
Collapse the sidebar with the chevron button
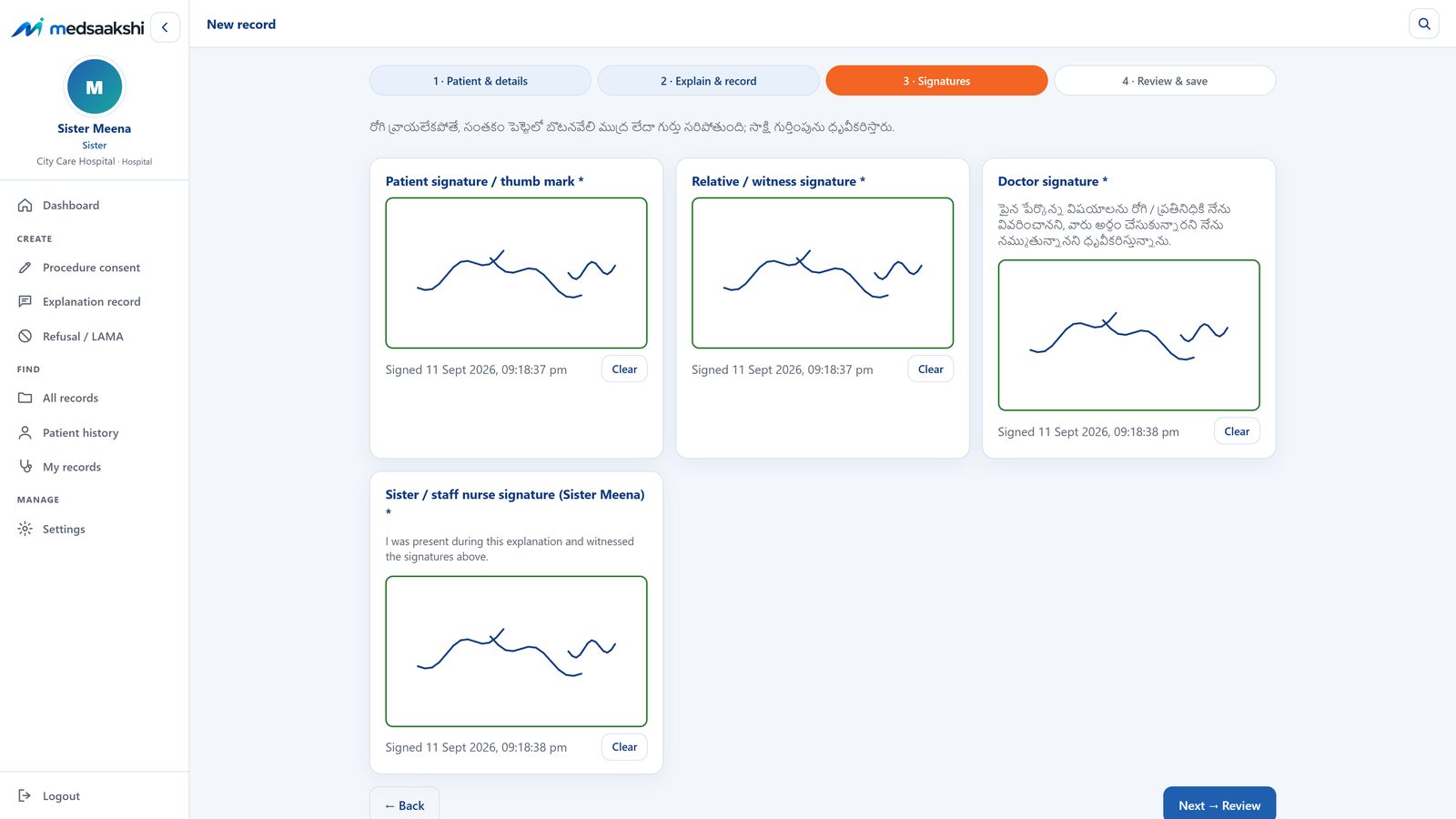[x=165, y=27]
